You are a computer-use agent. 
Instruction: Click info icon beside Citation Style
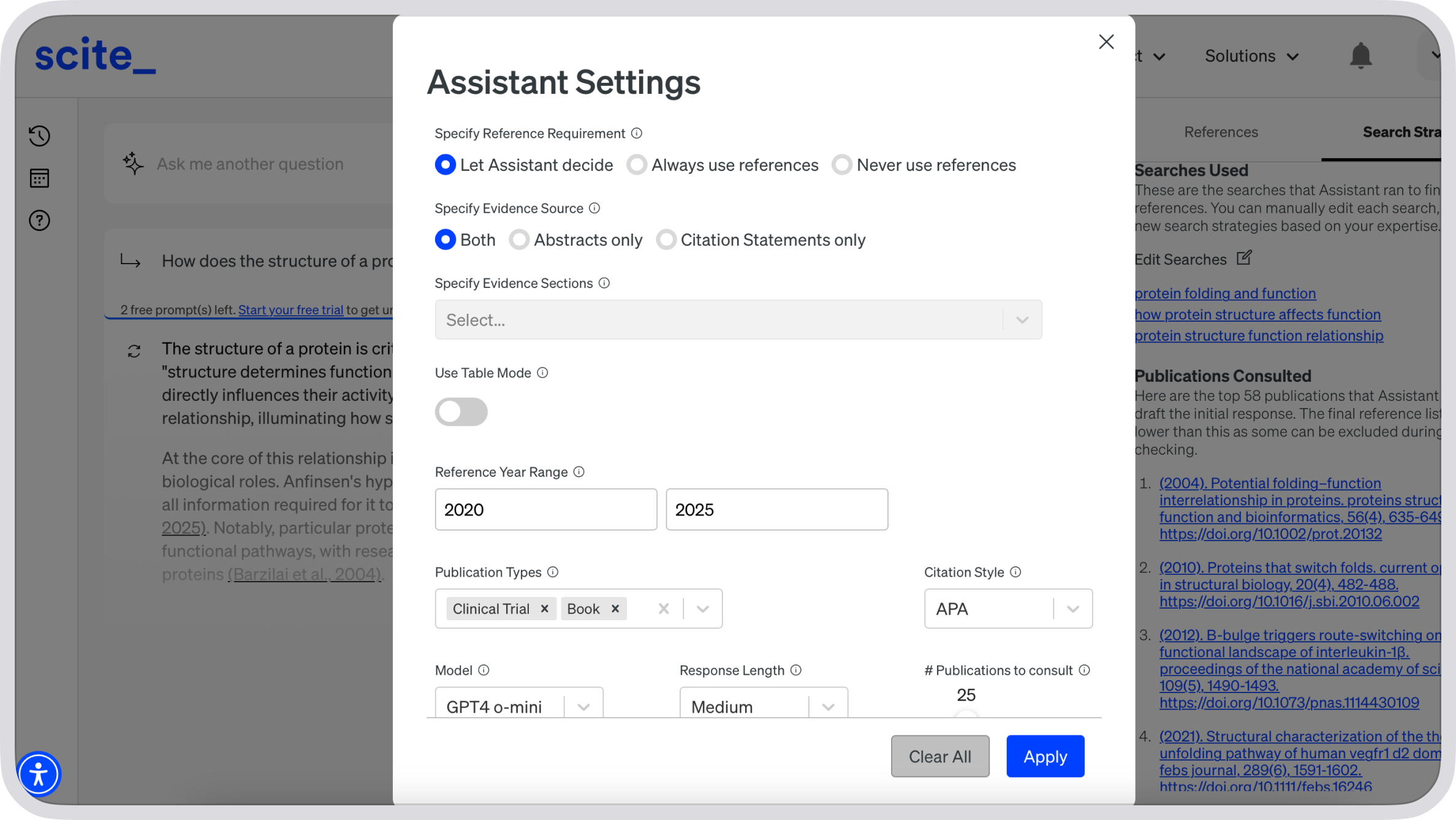[x=1015, y=572]
